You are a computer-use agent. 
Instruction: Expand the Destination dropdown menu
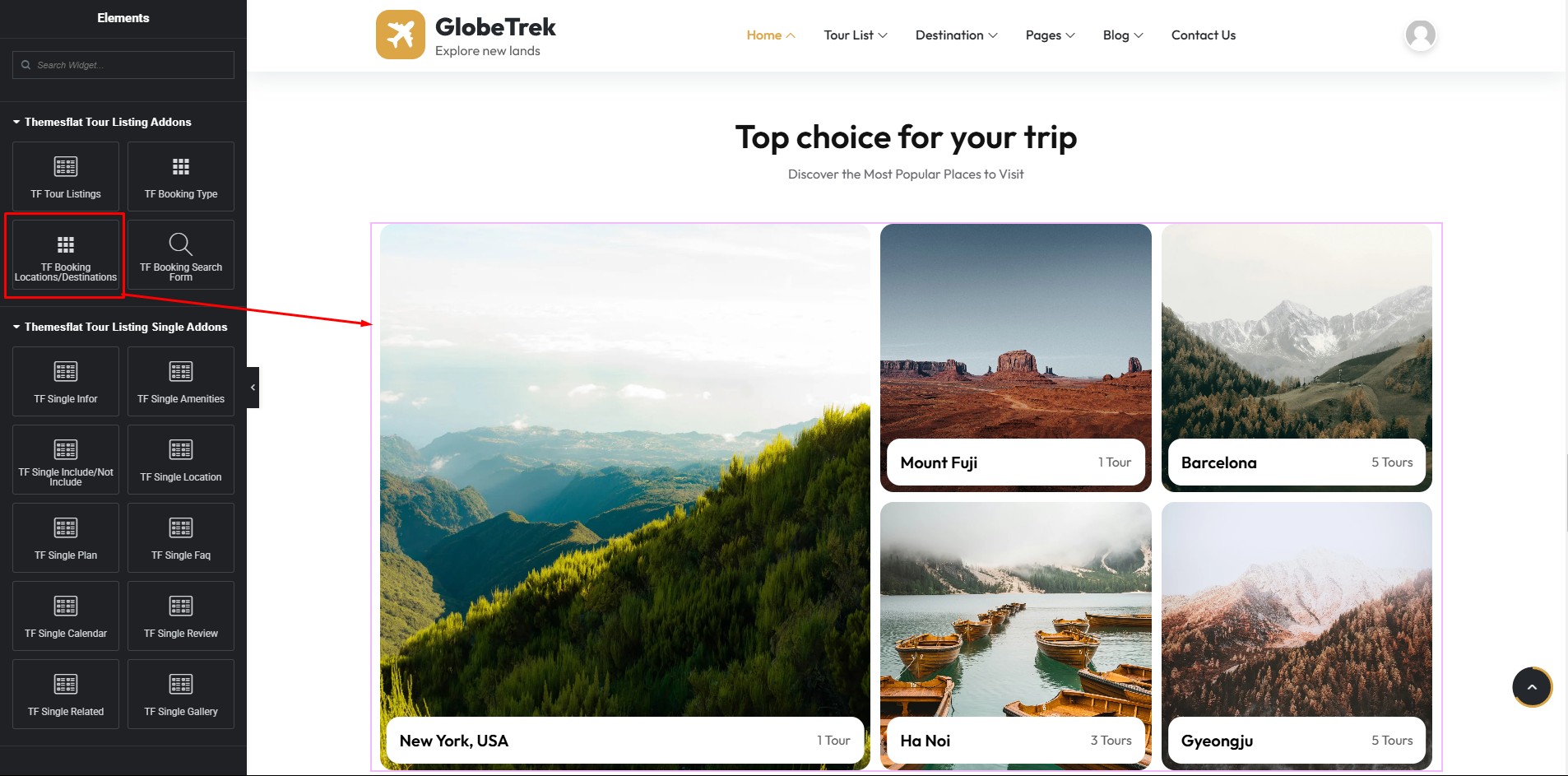point(956,35)
